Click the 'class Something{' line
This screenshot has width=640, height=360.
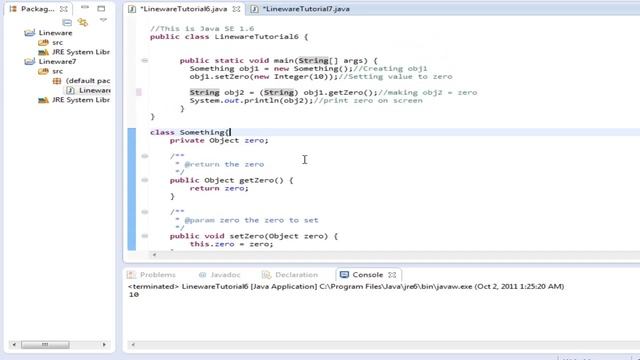(190, 132)
